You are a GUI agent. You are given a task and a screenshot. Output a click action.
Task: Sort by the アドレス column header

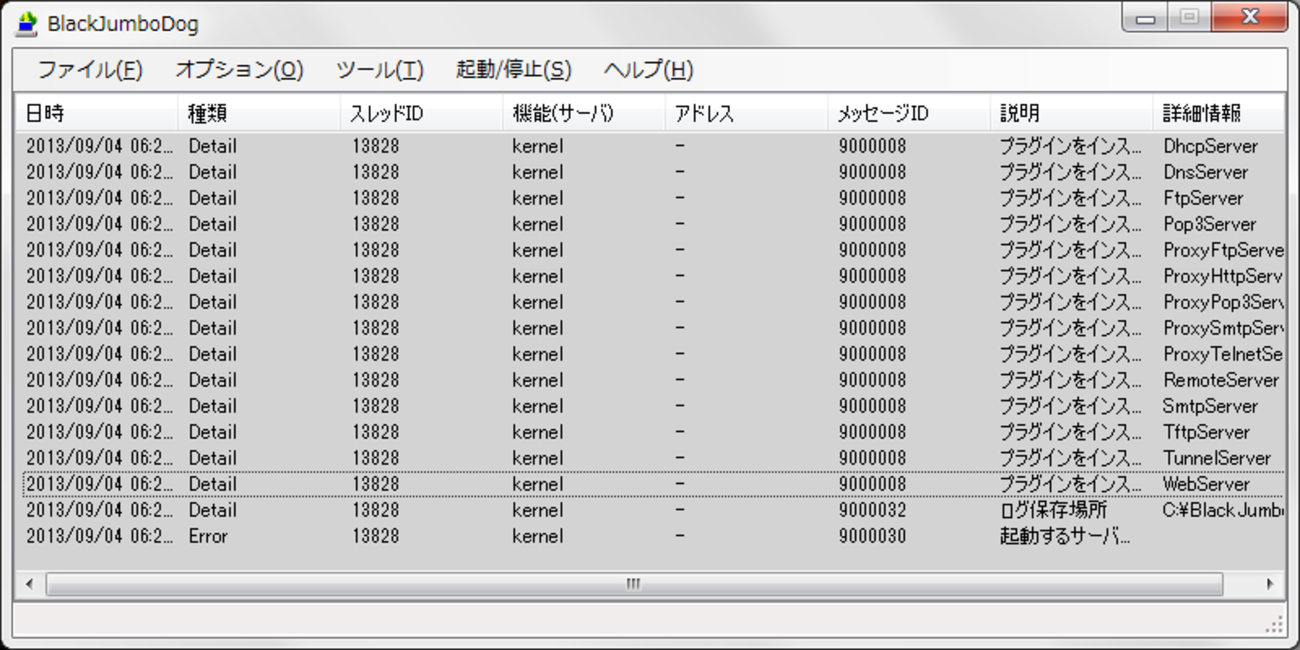747,113
